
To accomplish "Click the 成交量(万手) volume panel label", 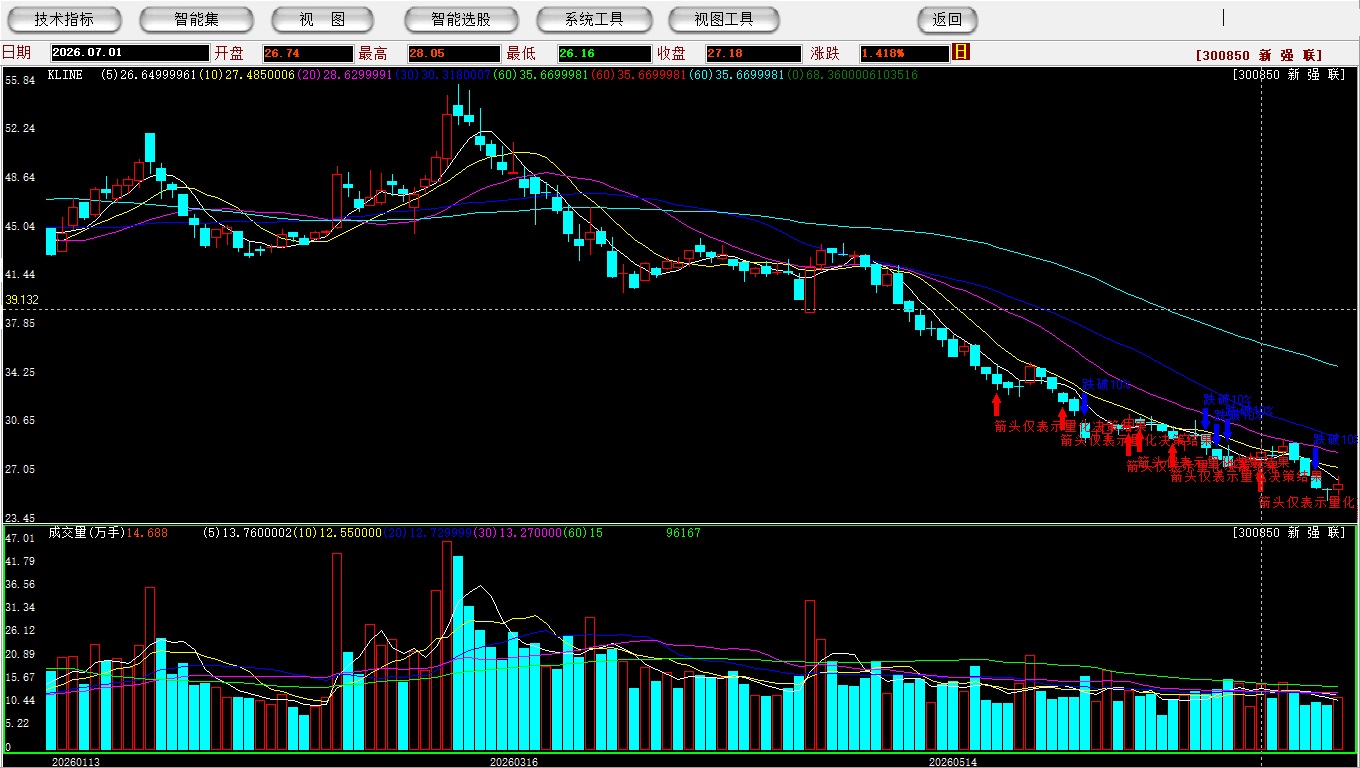I will pyautogui.click(x=86, y=533).
